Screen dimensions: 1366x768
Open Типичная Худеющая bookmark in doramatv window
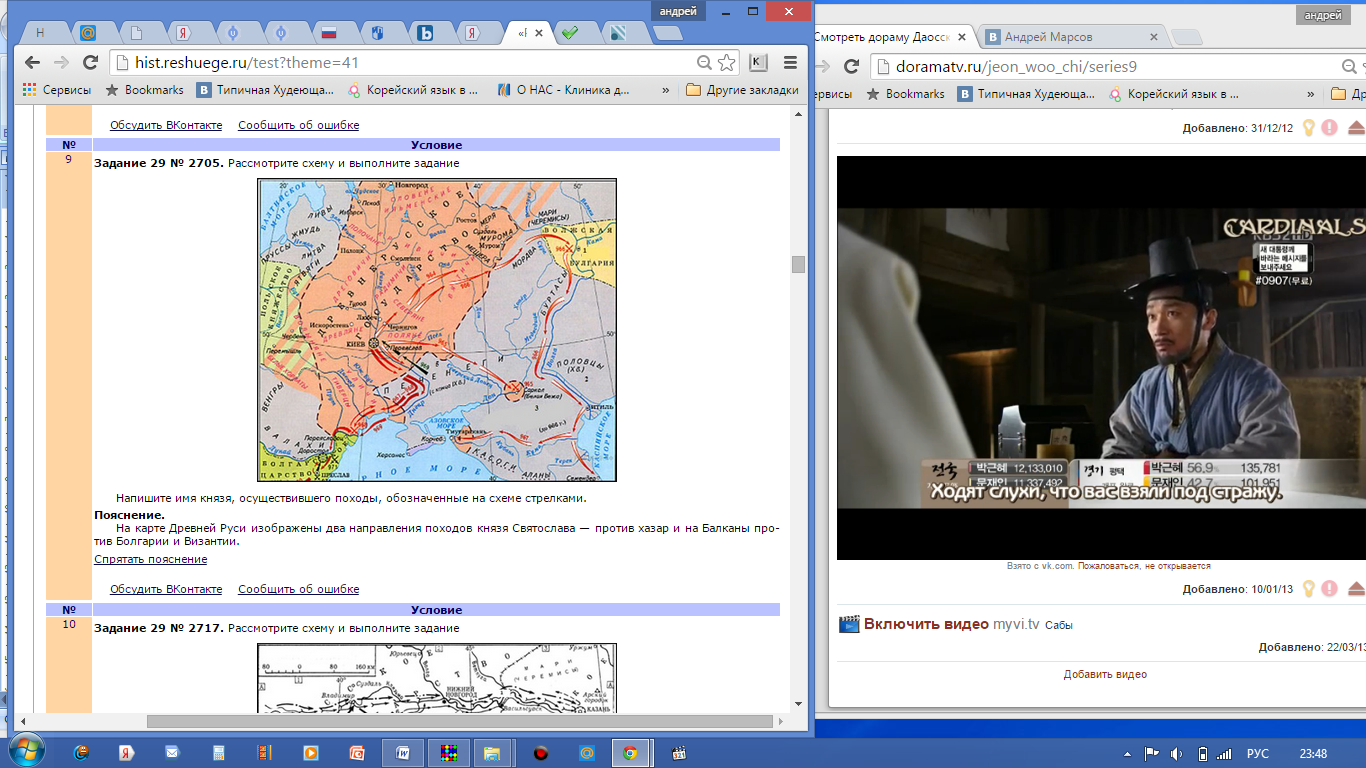(x=1026, y=93)
